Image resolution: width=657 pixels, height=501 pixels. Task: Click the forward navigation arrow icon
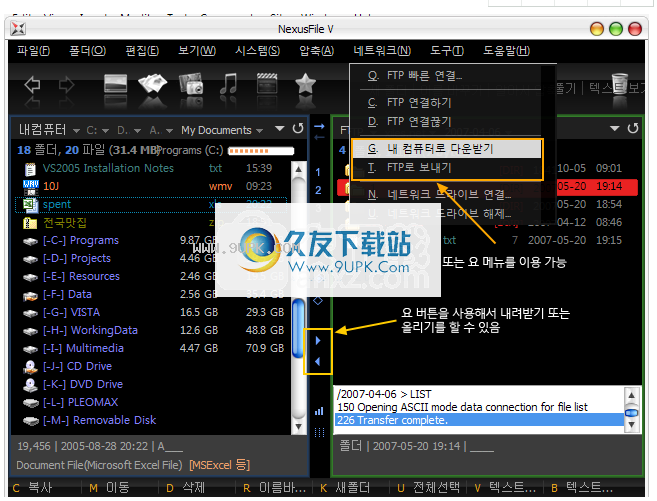click(66, 85)
